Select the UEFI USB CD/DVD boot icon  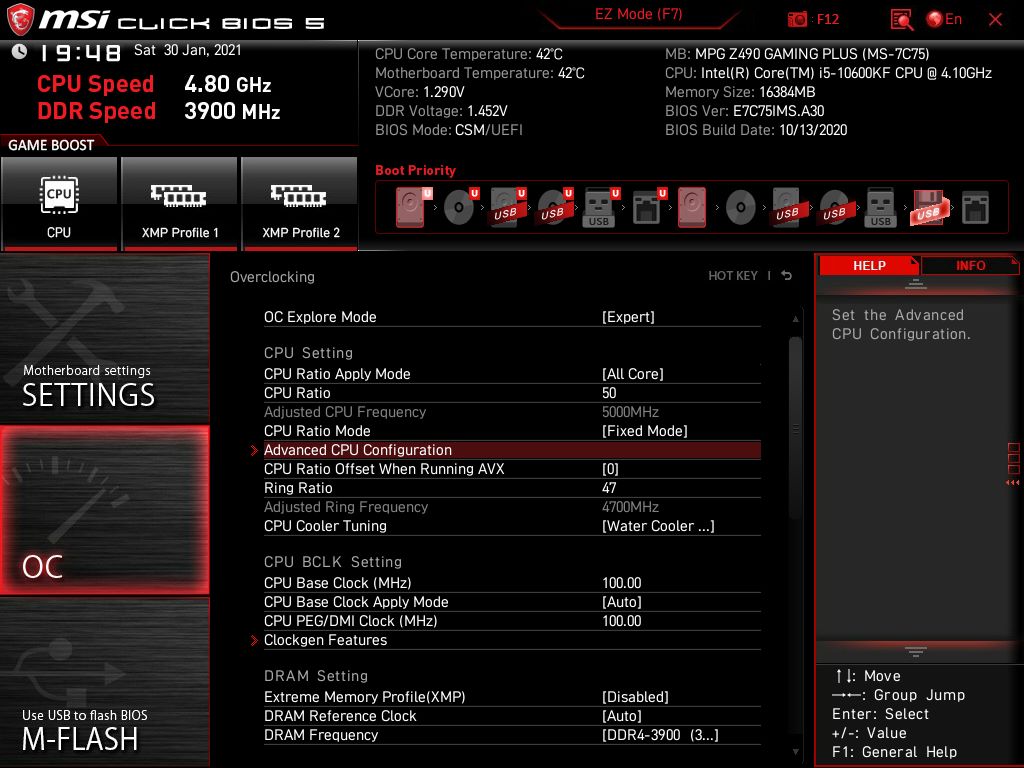tap(554, 207)
